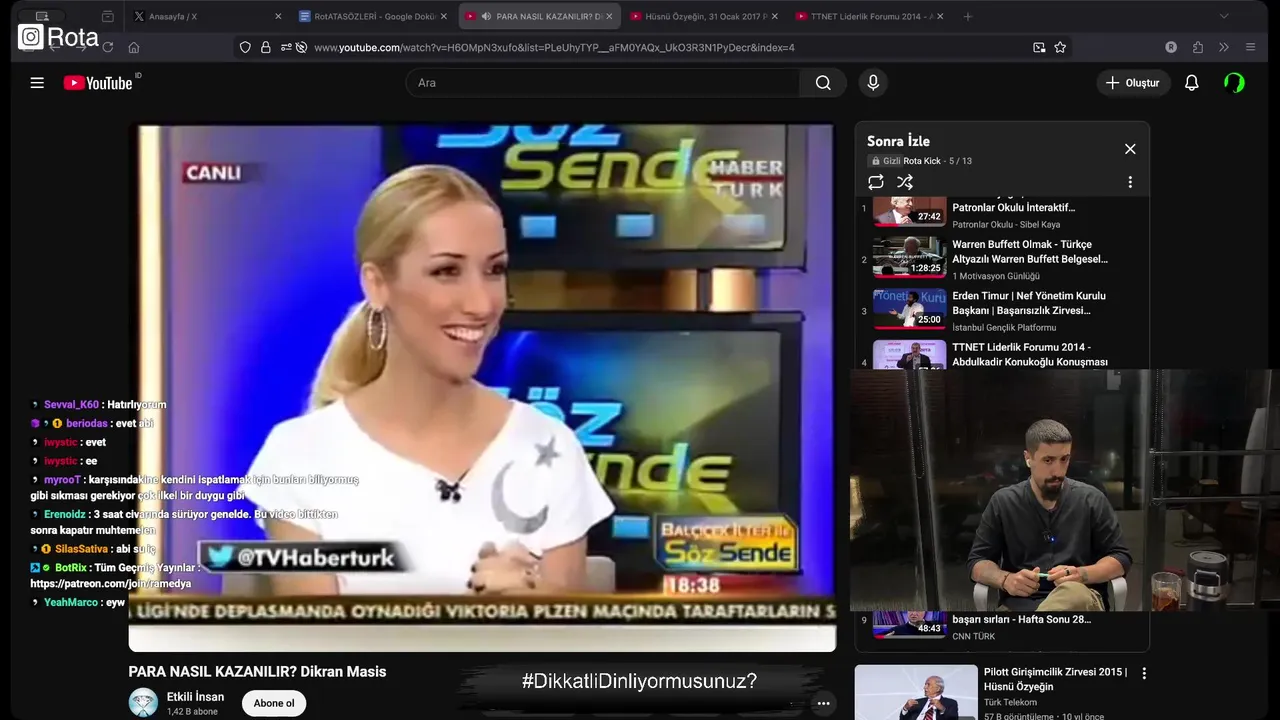Close the Hüsnü Özyeğin tab
The width and height of the screenshot is (1280, 720).
(774, 16)
